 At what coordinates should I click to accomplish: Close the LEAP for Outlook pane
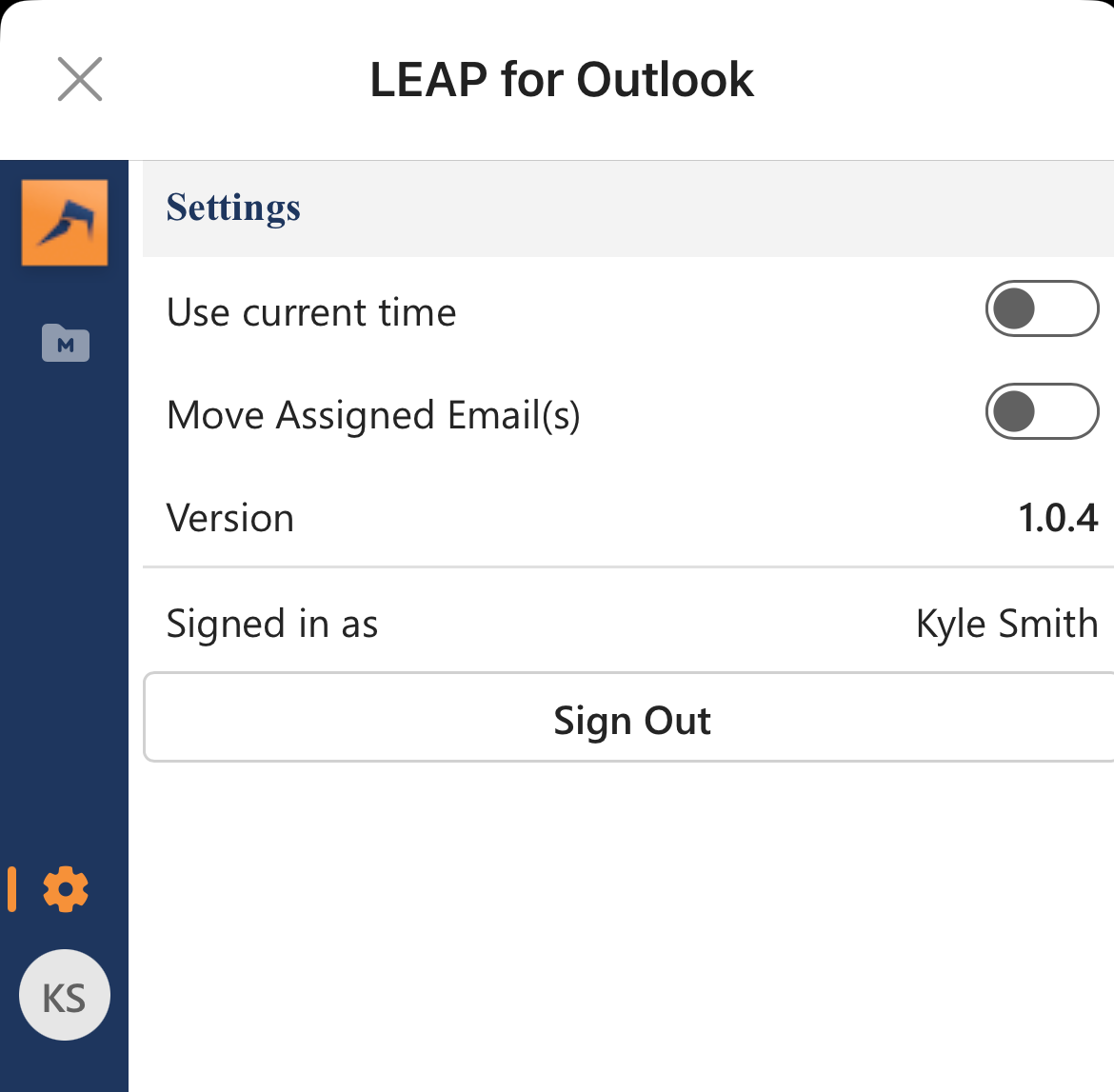click(80, 79)
